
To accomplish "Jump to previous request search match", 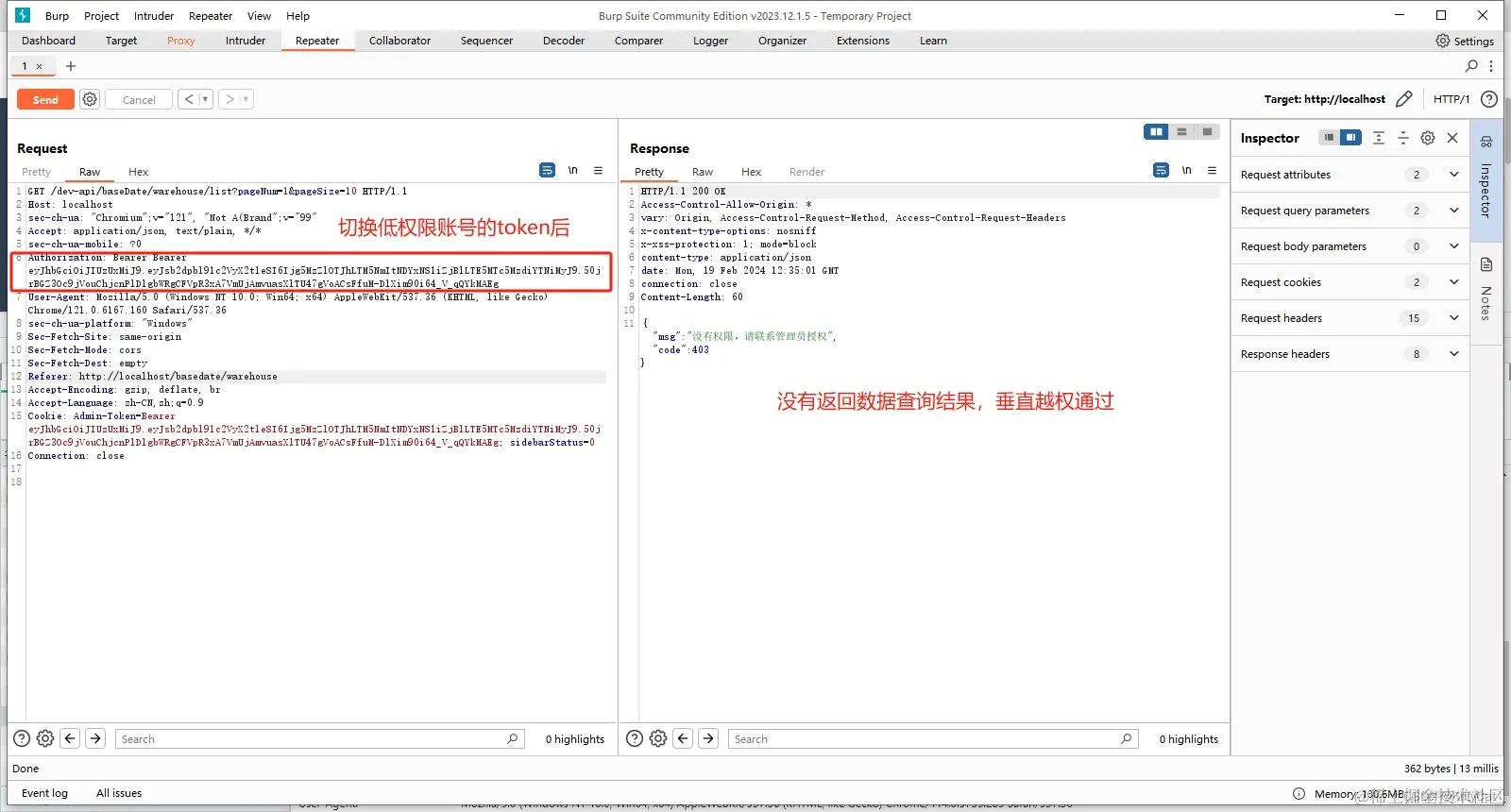I will [70, 738].
